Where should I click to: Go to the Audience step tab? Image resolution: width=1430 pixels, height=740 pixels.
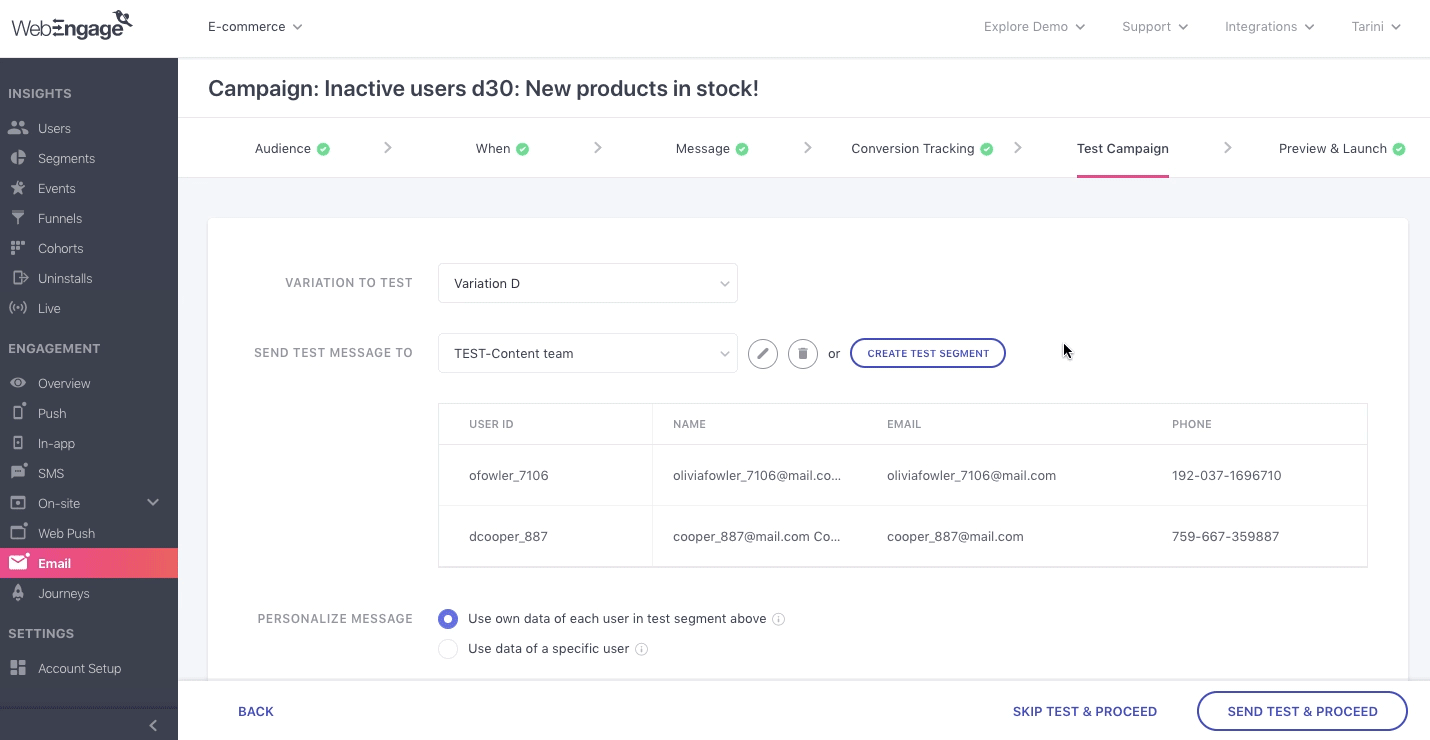292,148
